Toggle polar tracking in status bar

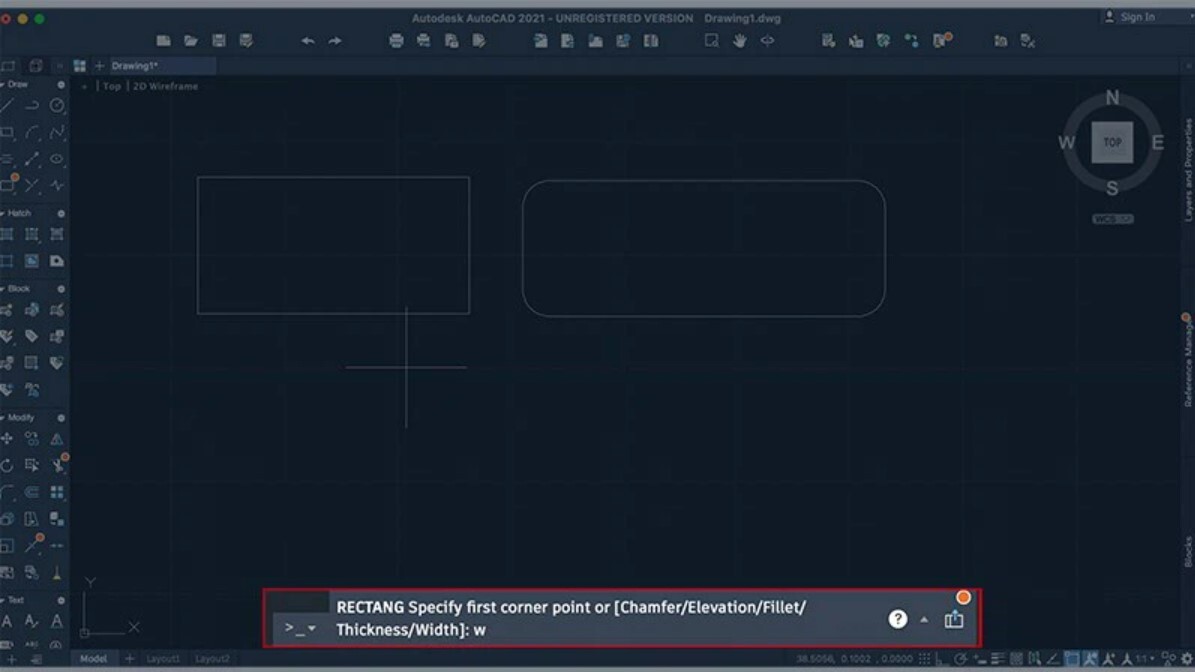point(960,659)
